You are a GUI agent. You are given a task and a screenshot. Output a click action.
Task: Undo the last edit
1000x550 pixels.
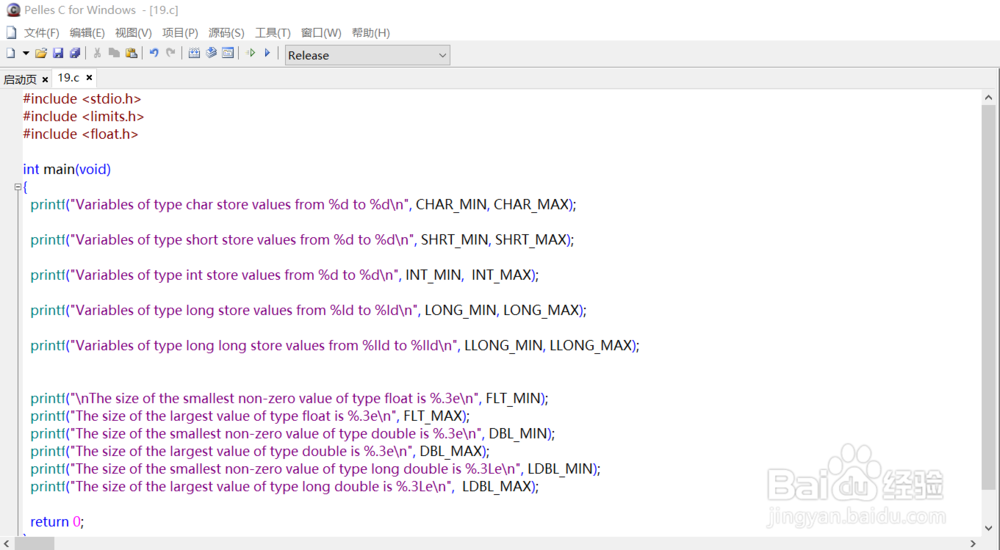pyautogui.click(x=154, y=54)
